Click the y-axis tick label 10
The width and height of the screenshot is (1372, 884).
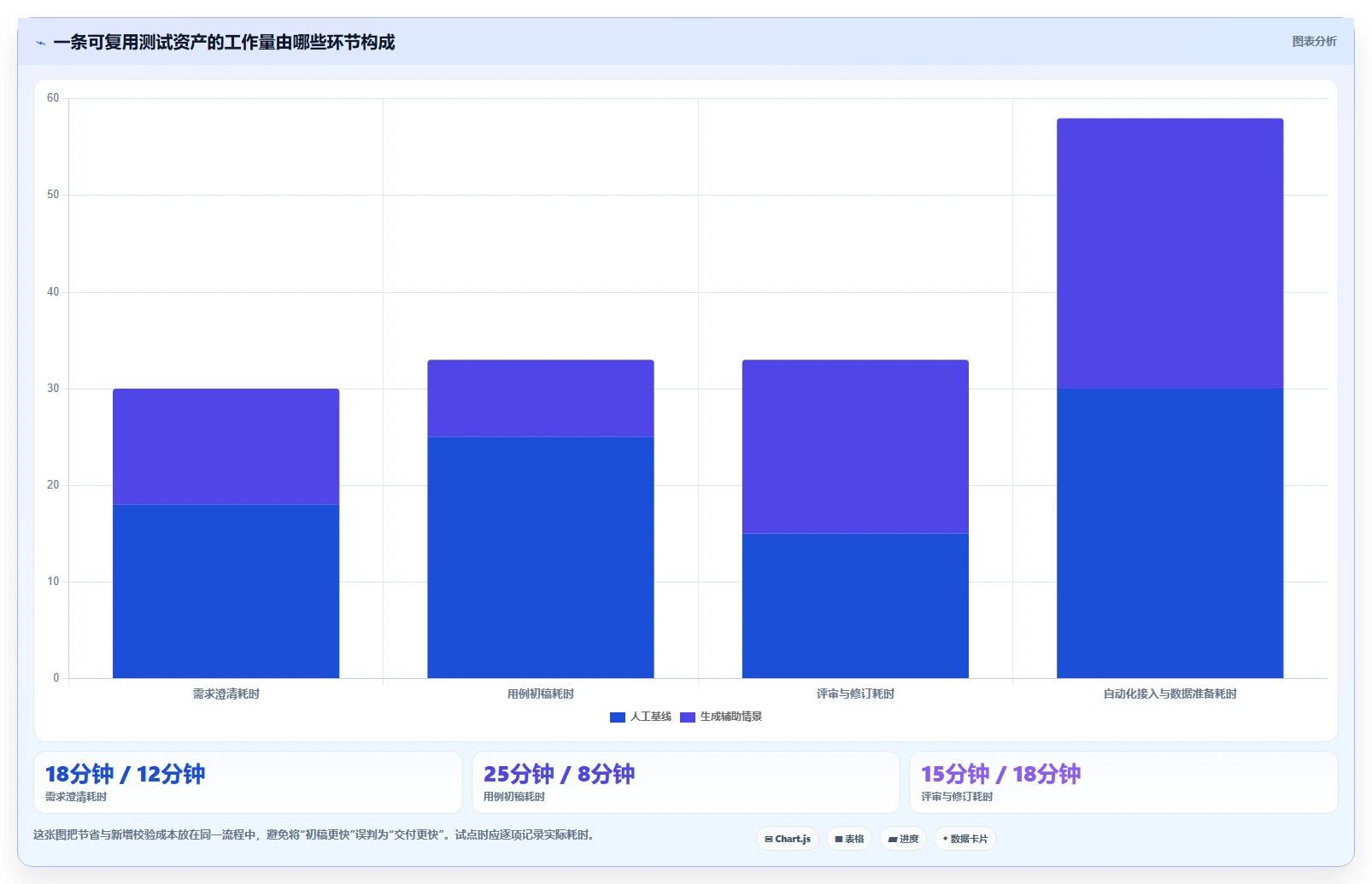(x=53, y=582)
